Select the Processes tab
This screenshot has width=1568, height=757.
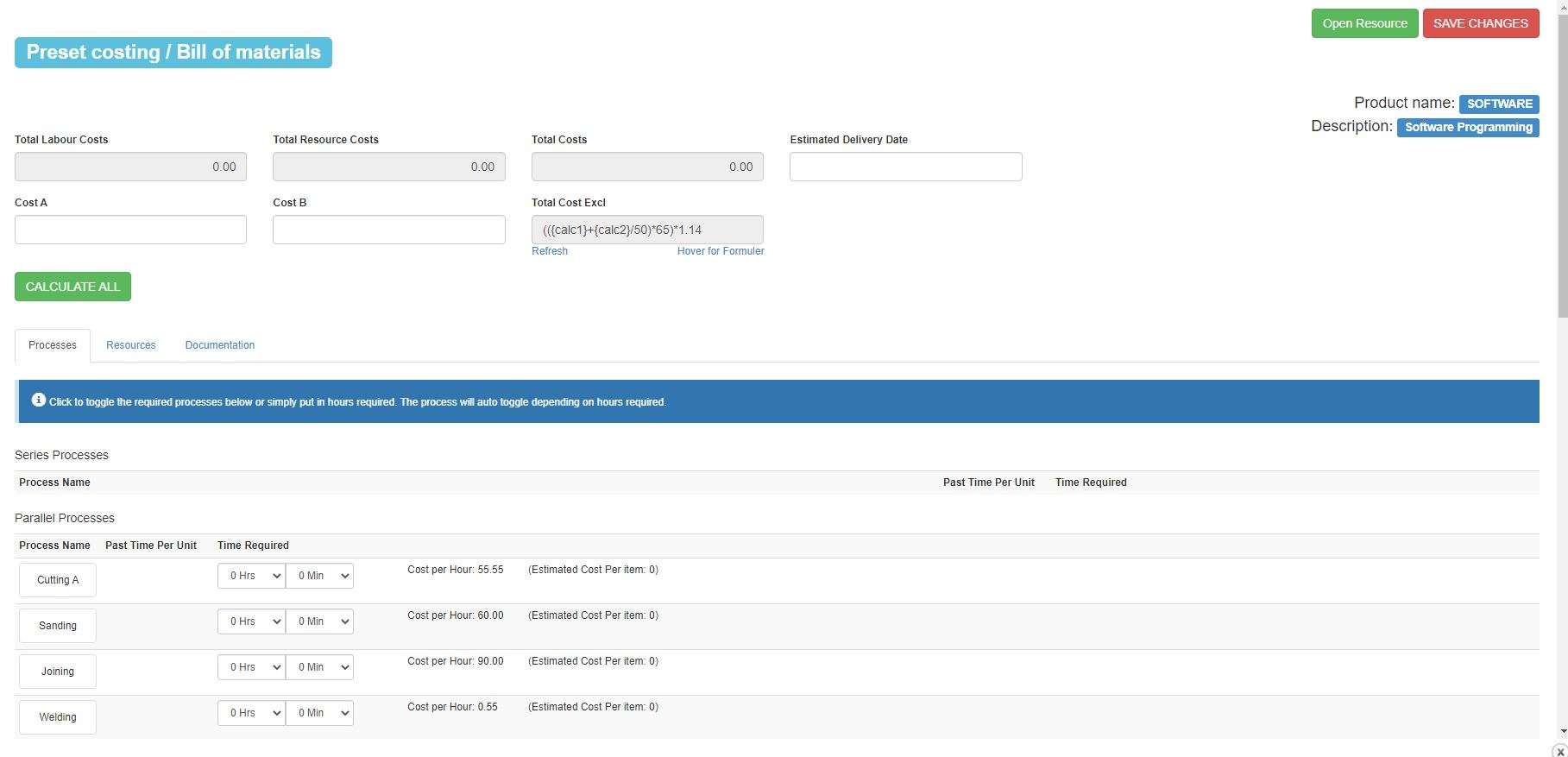[53, 345]
